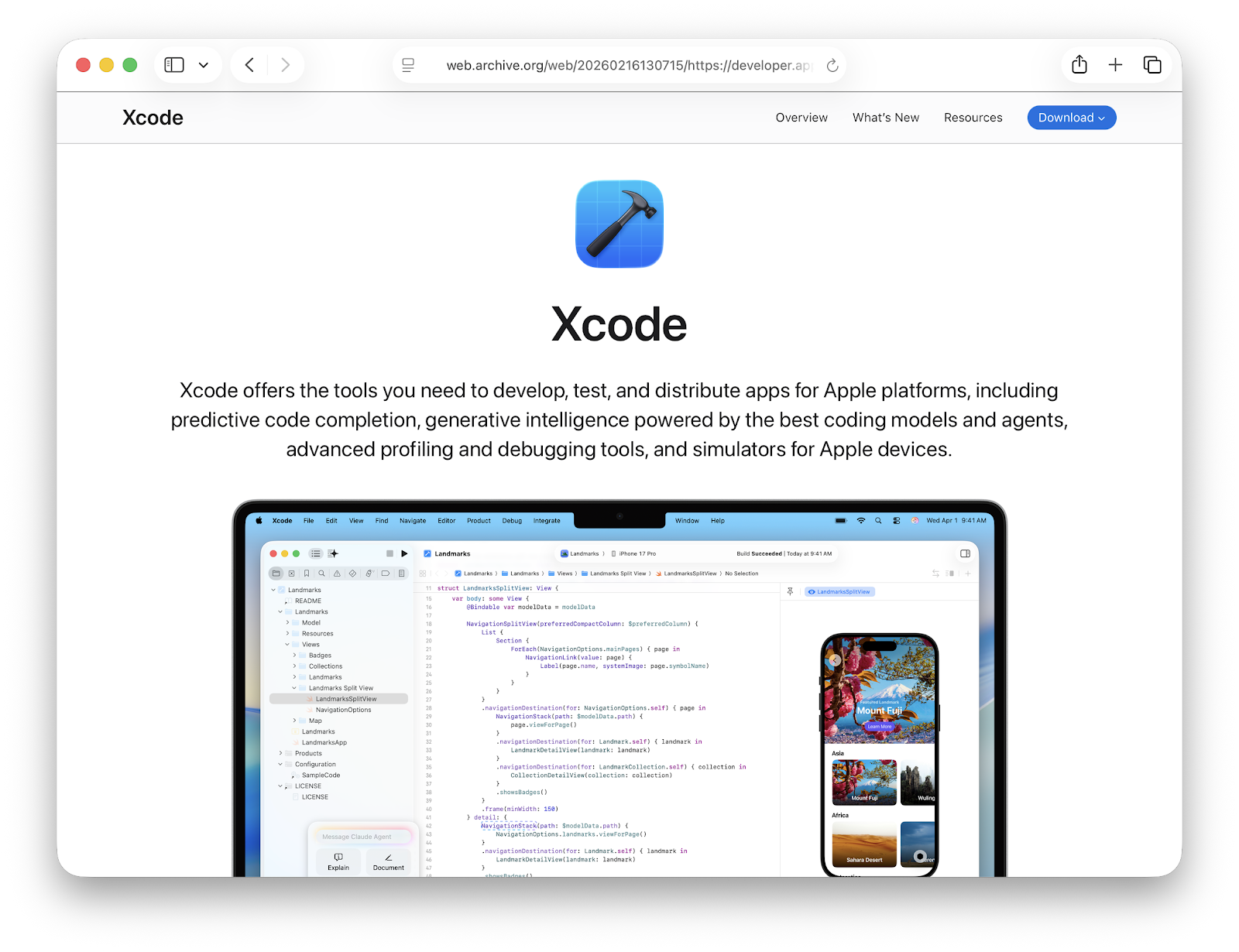
Task: Go back with Safari's back arrow
Action: 249,65
